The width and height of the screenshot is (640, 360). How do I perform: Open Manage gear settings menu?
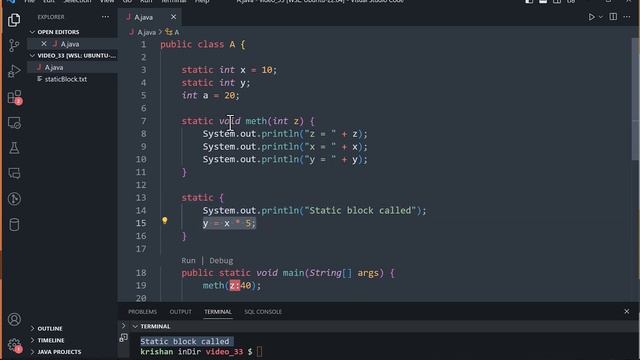pyautogui.click(x=15, y=345)
